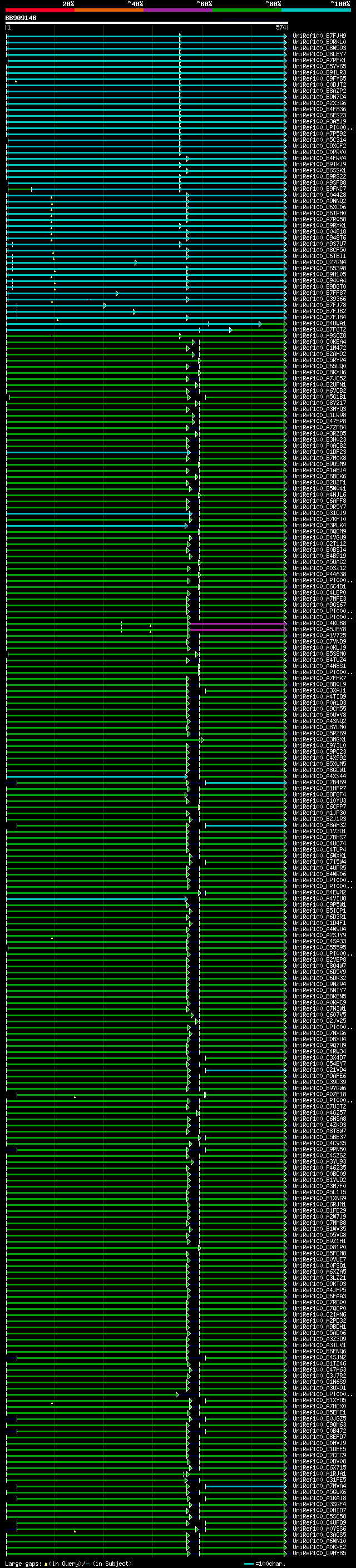Select hit UniRef100_A4VIU8
The width and height of the screenshot is (356, 1568).
click(x=319, y=899)
